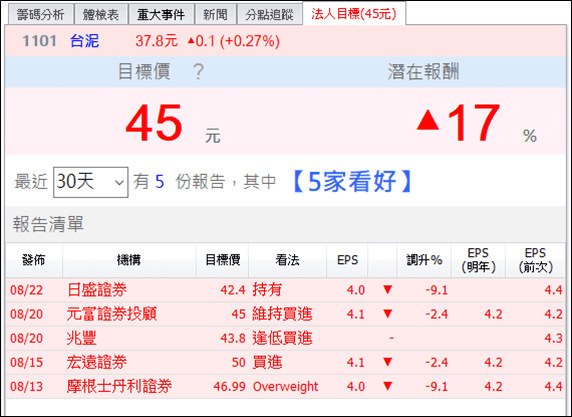Click the down arrow in 元富證券投顧 row
Image resolution: width=572 pixels, height=417 pixels.
[x=387, y=314]
